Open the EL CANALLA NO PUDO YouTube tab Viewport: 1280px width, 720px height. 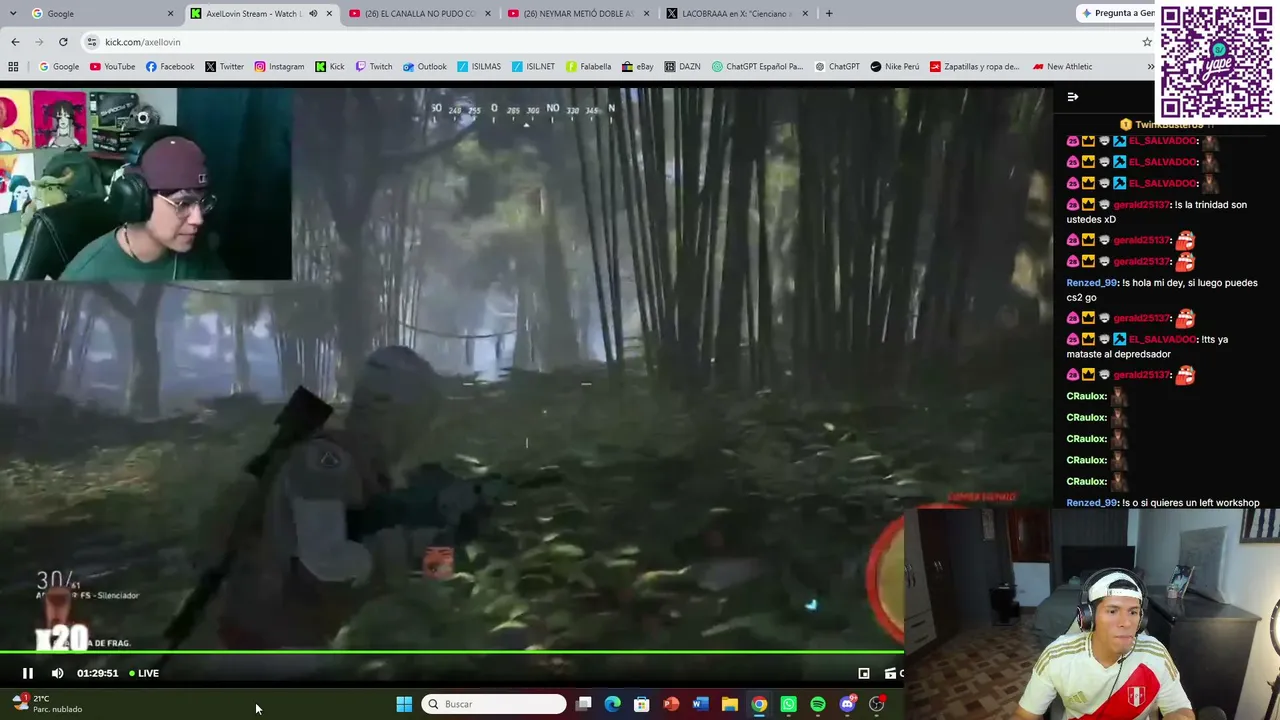coord(420,13)
